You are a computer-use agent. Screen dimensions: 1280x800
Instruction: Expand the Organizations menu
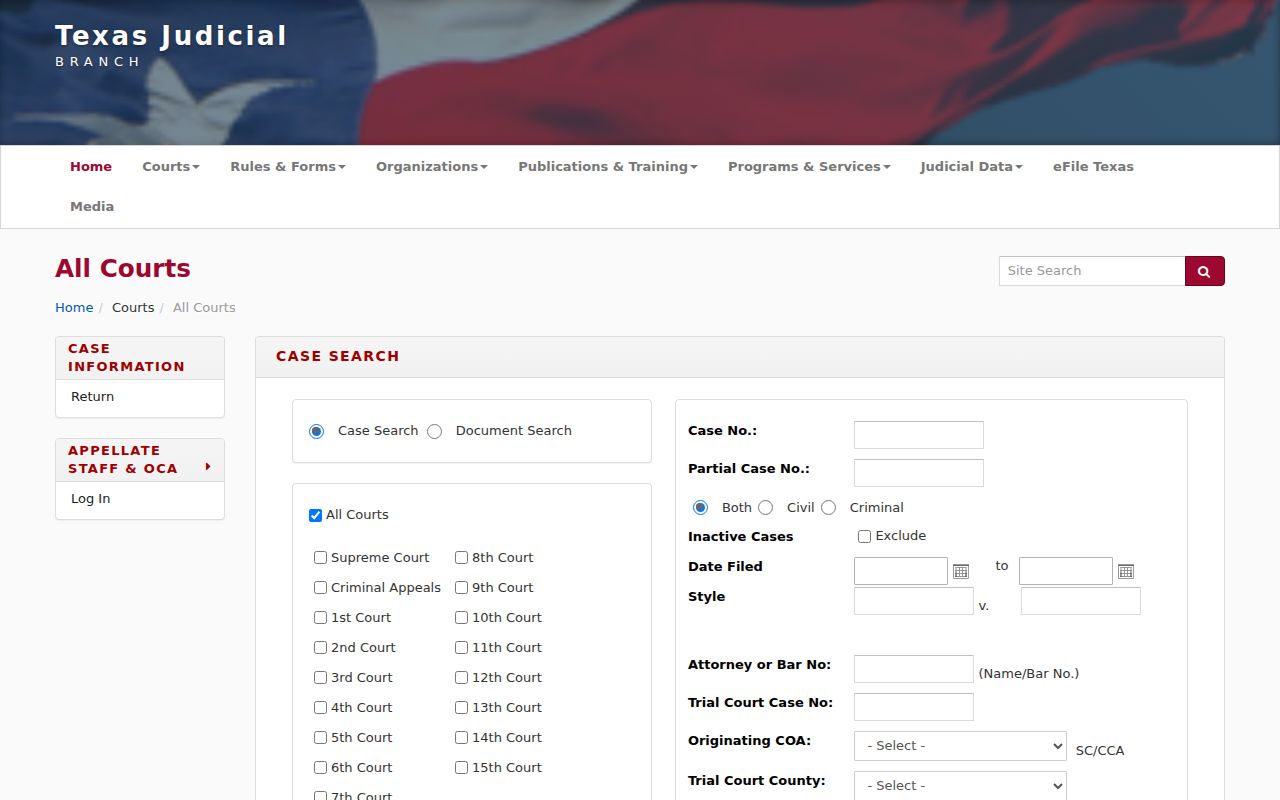click(x=432, y=167)
